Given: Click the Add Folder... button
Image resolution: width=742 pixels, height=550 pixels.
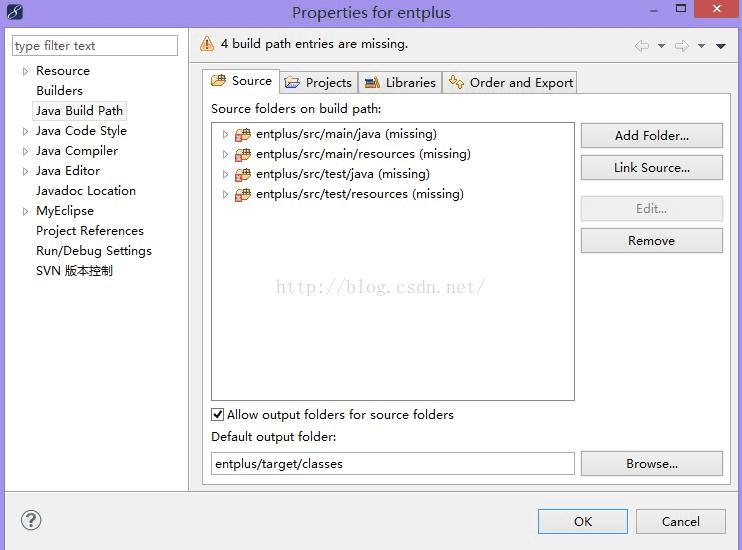Looking at the screenshot, I should (x=651, y=135).
